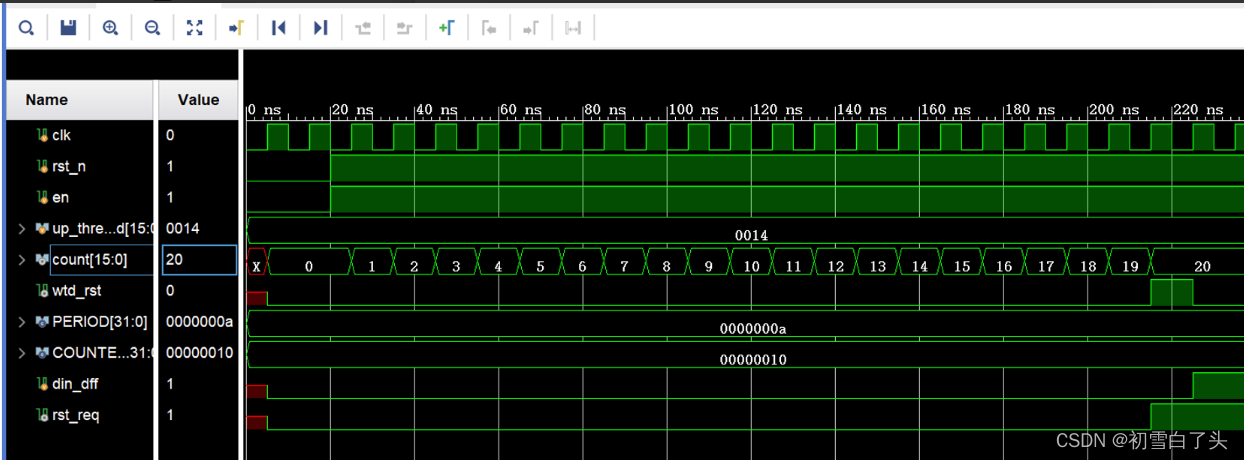
Task: Expand the COUNTE...31:0 bus signal
Action: click(22, 353)
